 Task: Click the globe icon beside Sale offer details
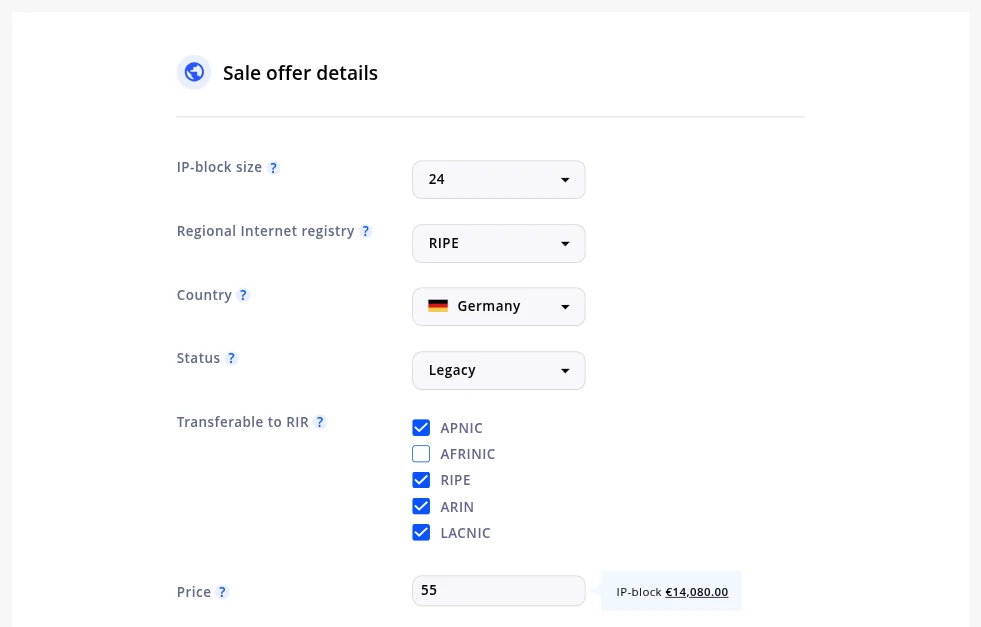pos(194,72)
